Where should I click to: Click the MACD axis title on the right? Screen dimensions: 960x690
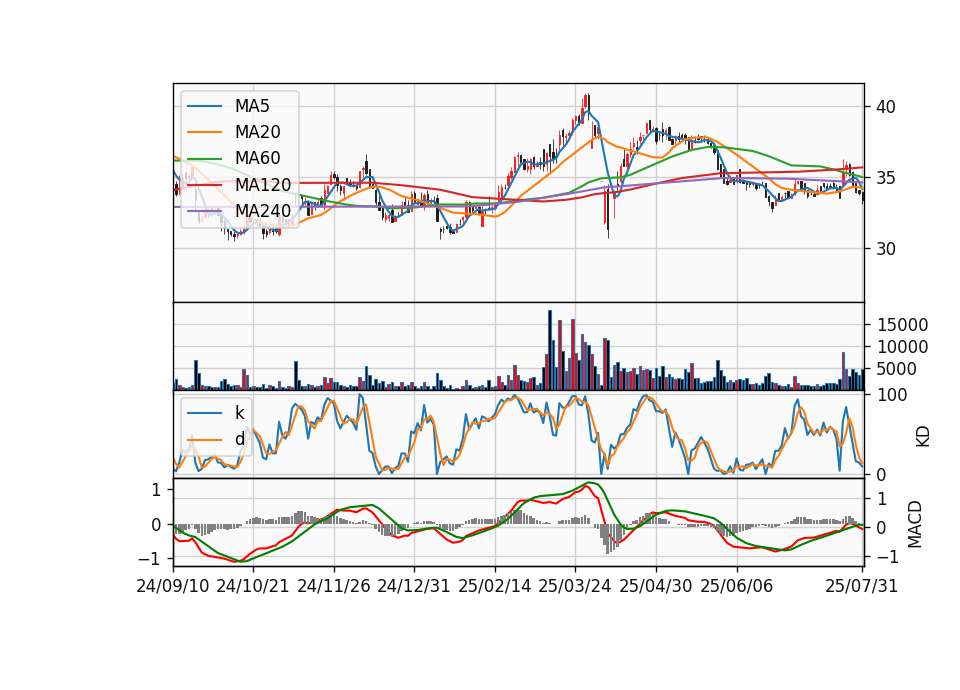(x=915, y=524)
